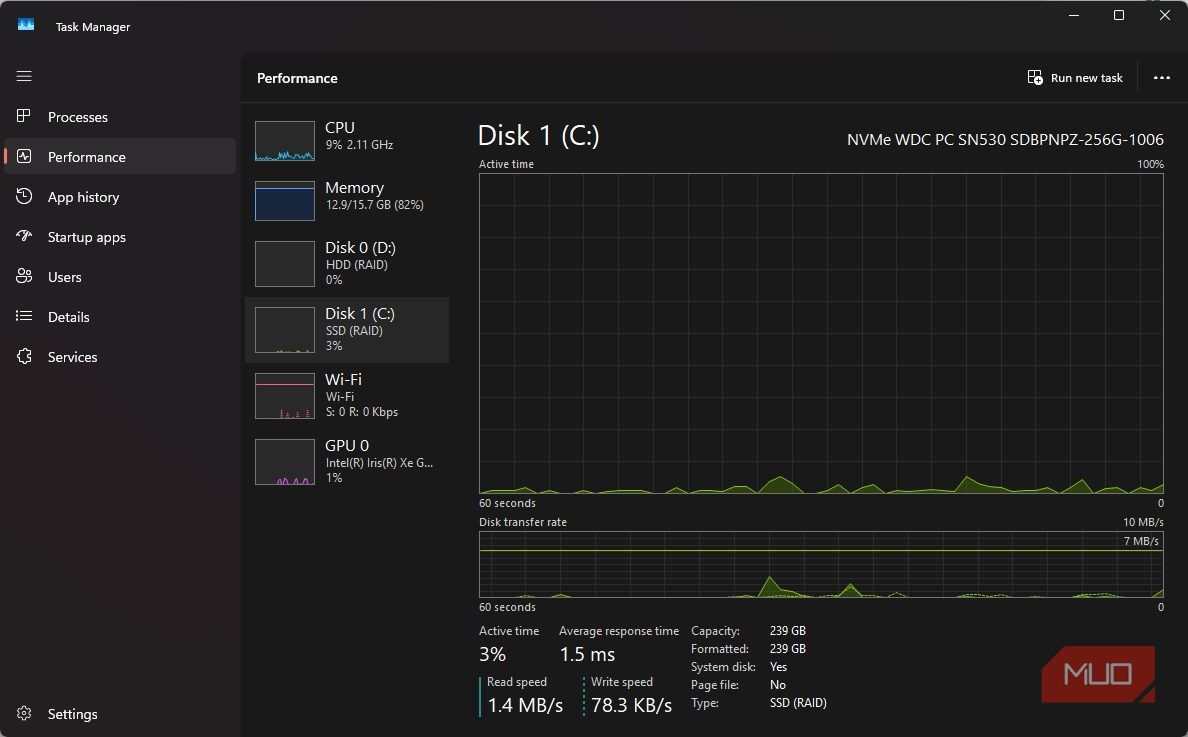Click the HDD (RAID) label
1188x737 pixels.
(356, 264)
